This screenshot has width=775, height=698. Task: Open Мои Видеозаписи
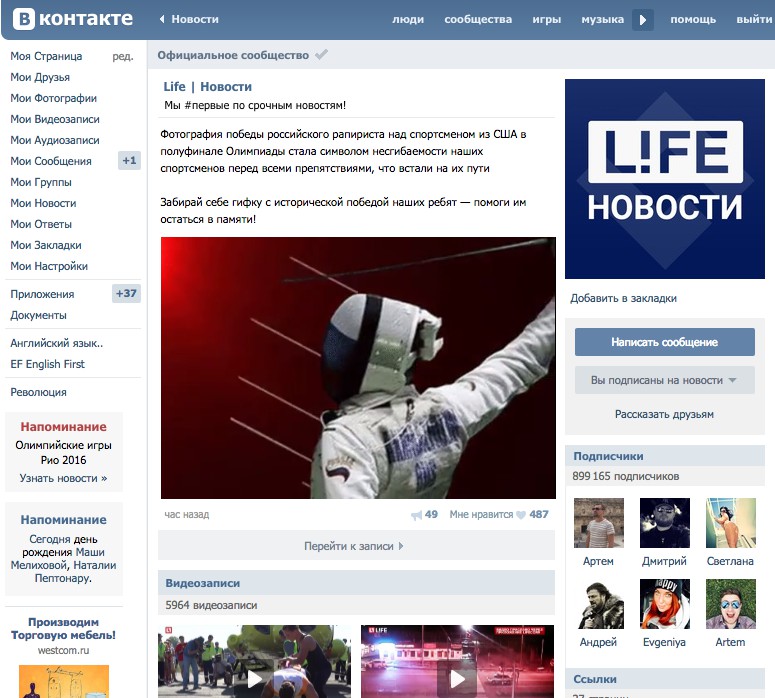pyautogui.click(x=55, y=119)
